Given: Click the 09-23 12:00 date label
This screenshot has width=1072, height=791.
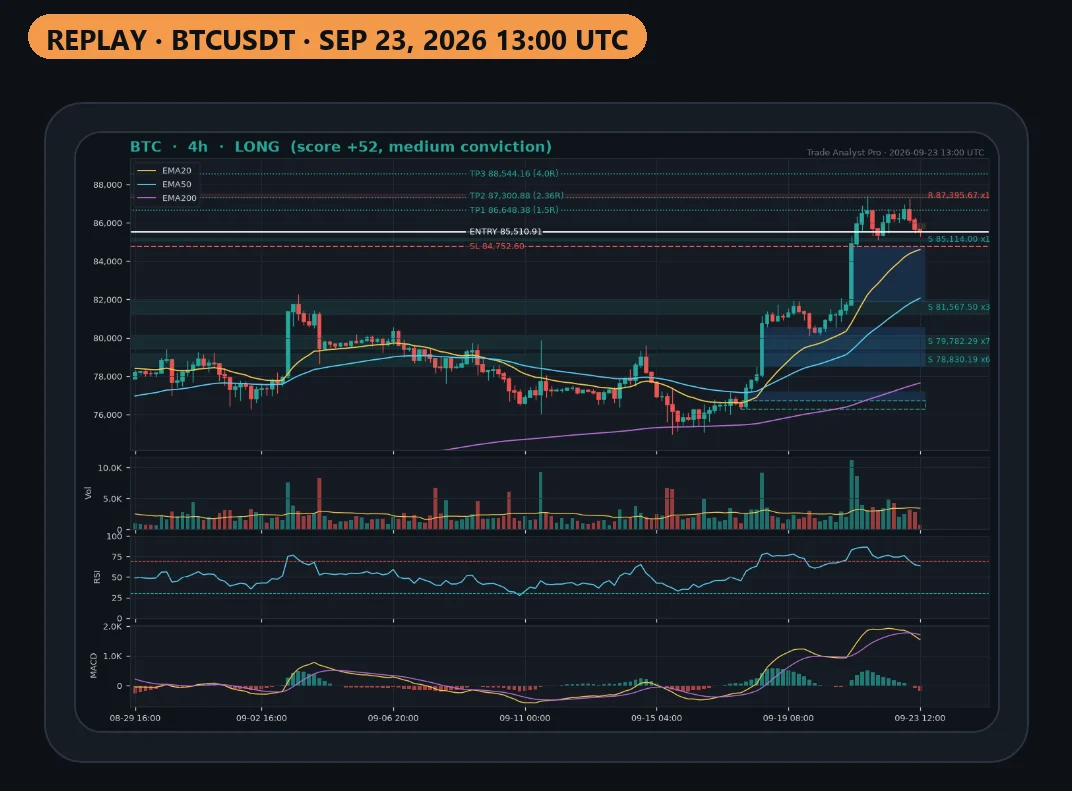Looking at the screenshot, I should tap(920, 718).
